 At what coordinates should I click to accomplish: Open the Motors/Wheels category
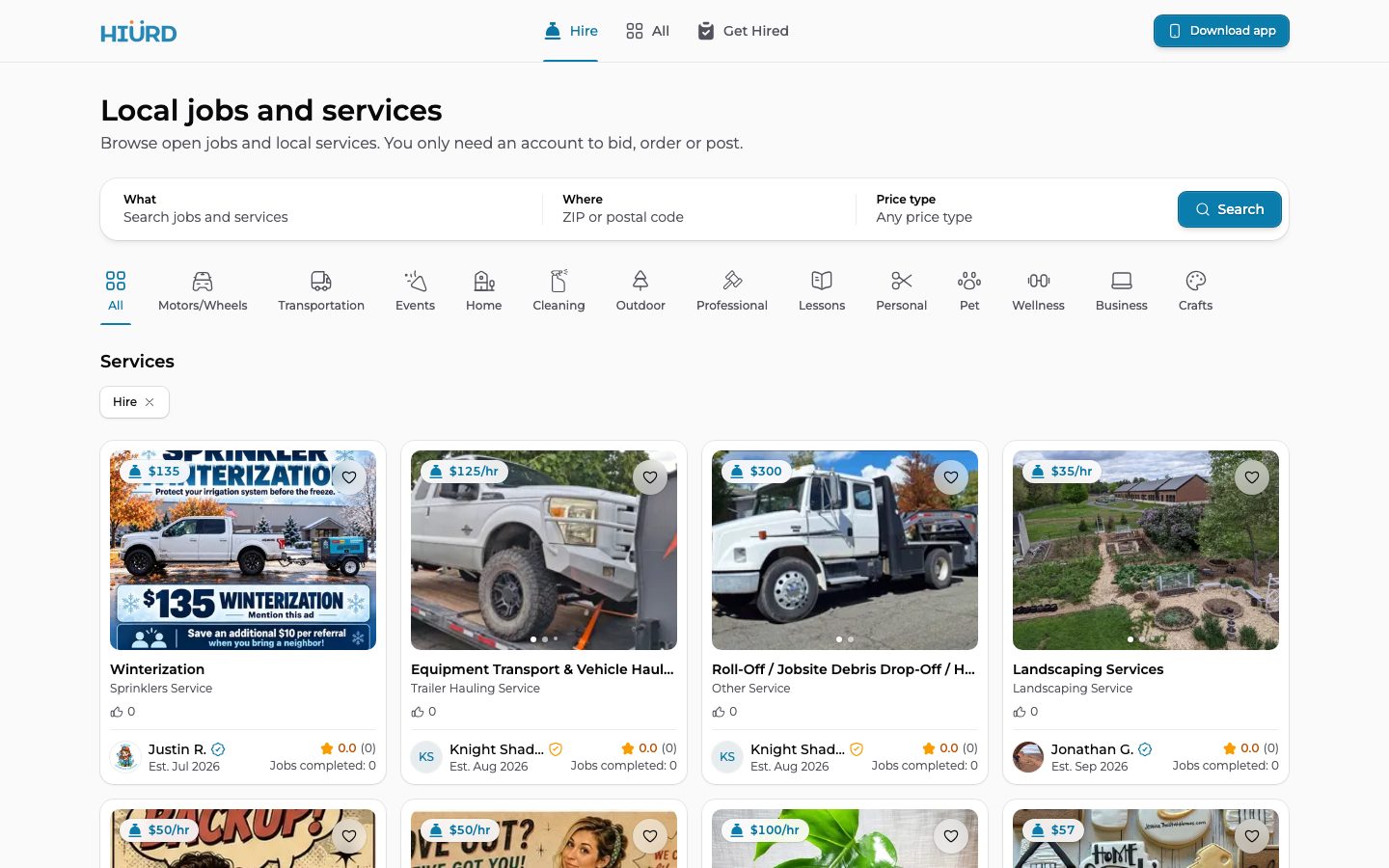[203, 291]
